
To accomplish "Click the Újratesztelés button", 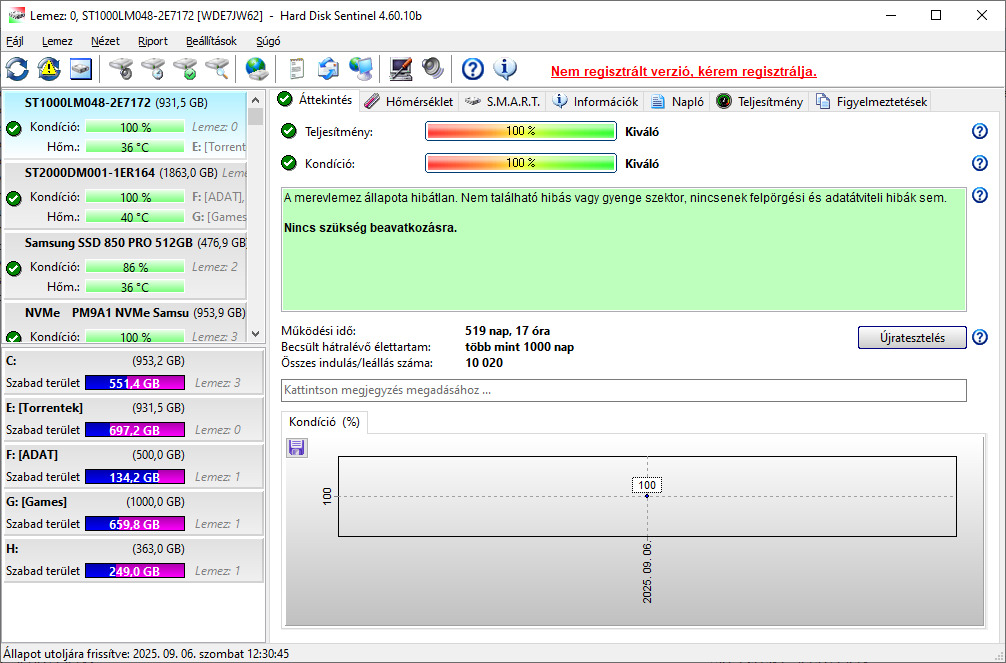I will click(x=912, y=338).
